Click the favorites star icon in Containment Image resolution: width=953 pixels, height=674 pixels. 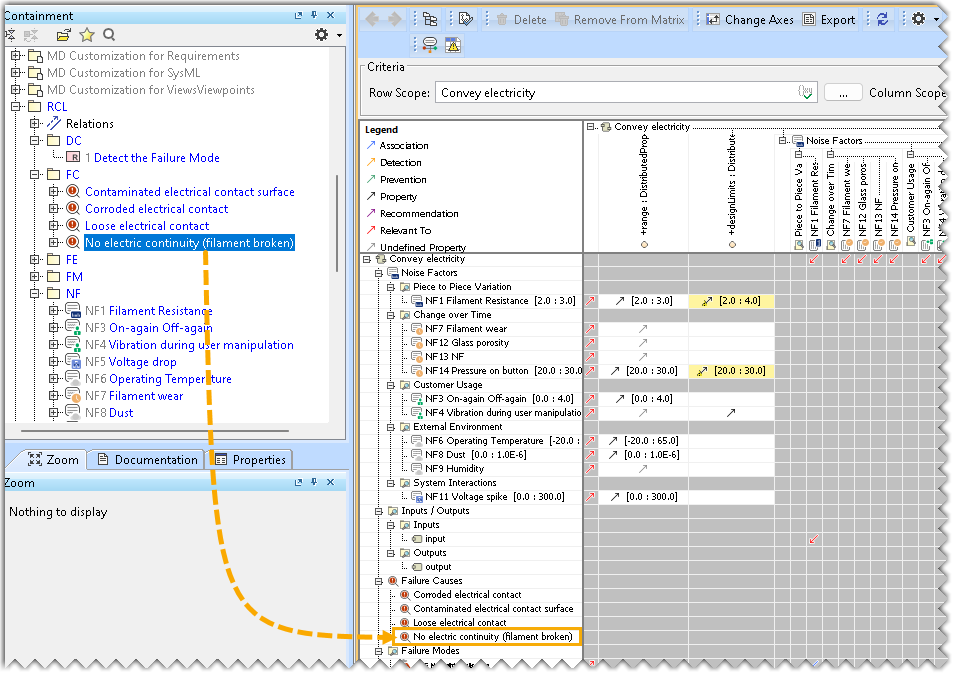pos(88,35)
